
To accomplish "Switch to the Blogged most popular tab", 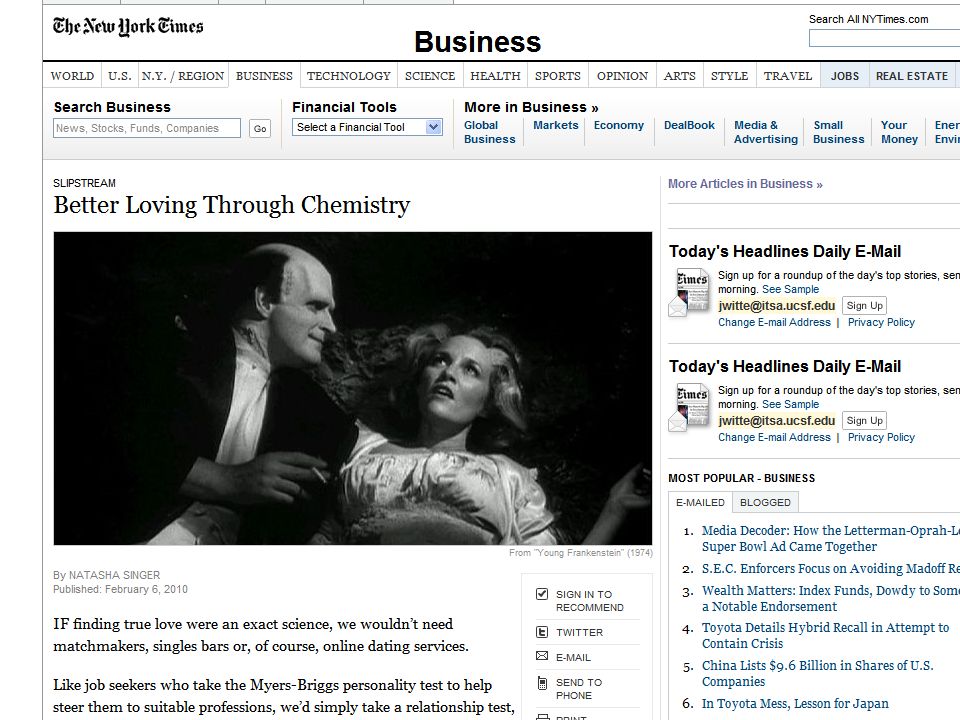I will coord(765,502).
